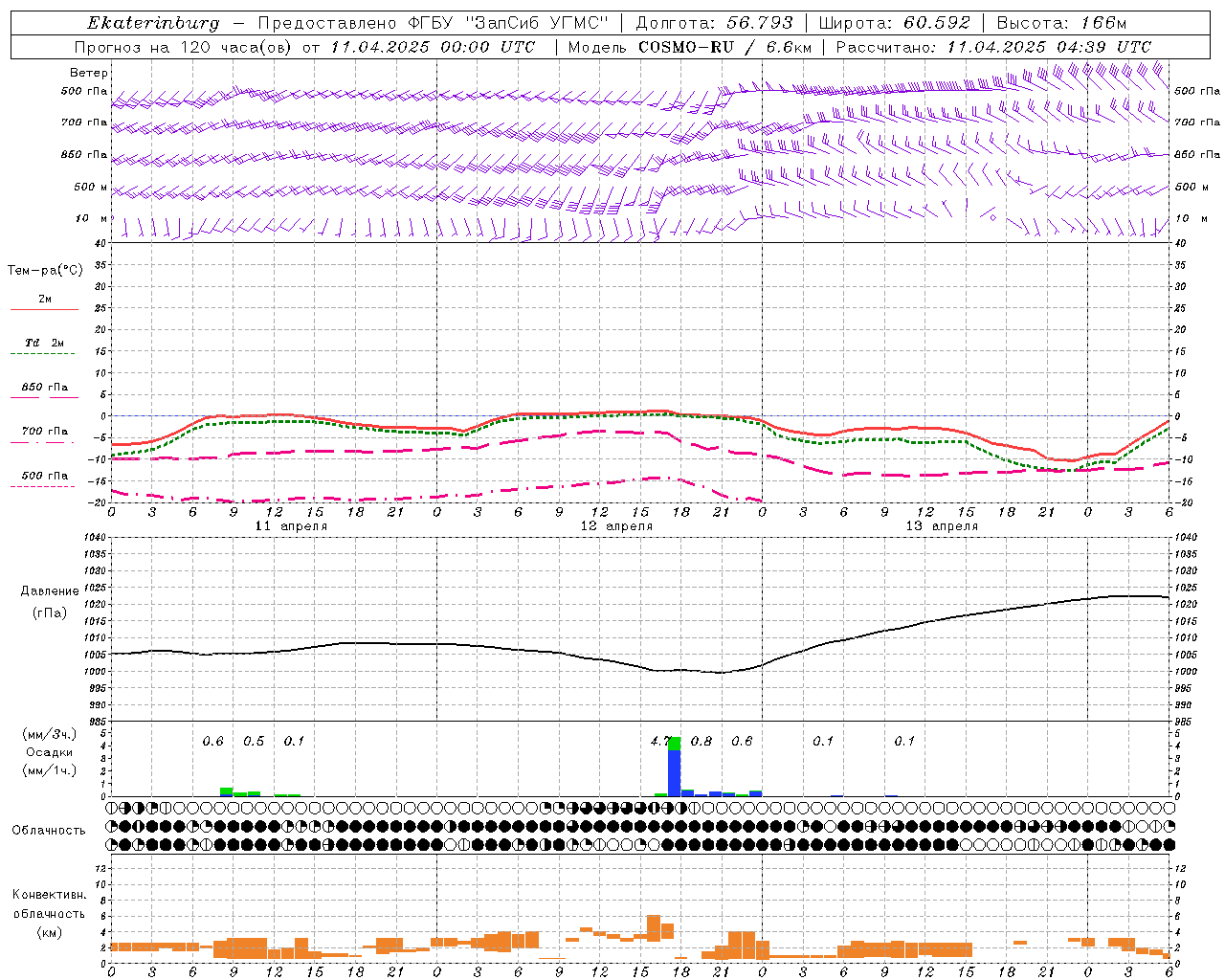Select the 'Td 2м' dew point legend entry
Viewport: 1225px width, 980px height.
click(x=45, y=343)
